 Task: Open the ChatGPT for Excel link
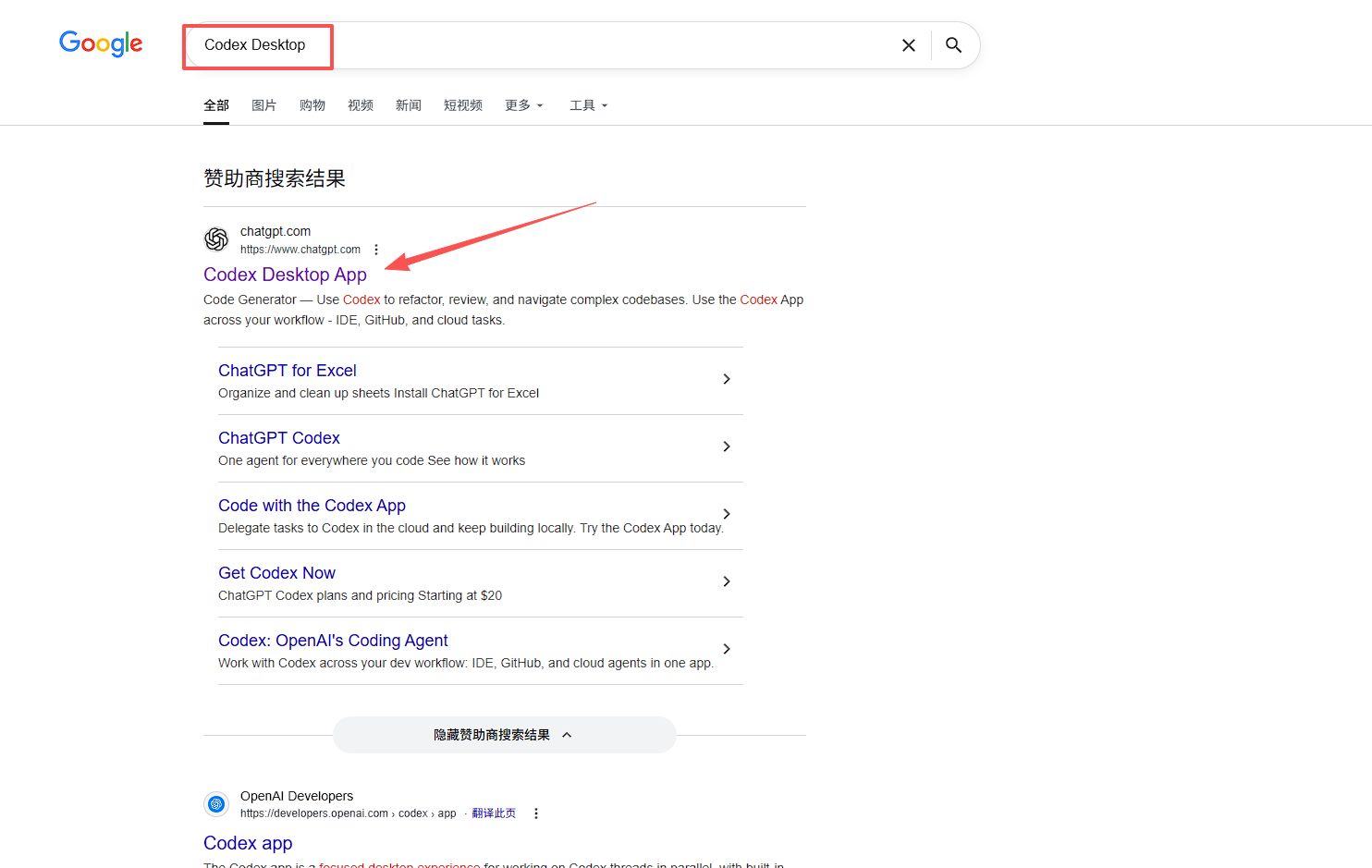[288, 371]
